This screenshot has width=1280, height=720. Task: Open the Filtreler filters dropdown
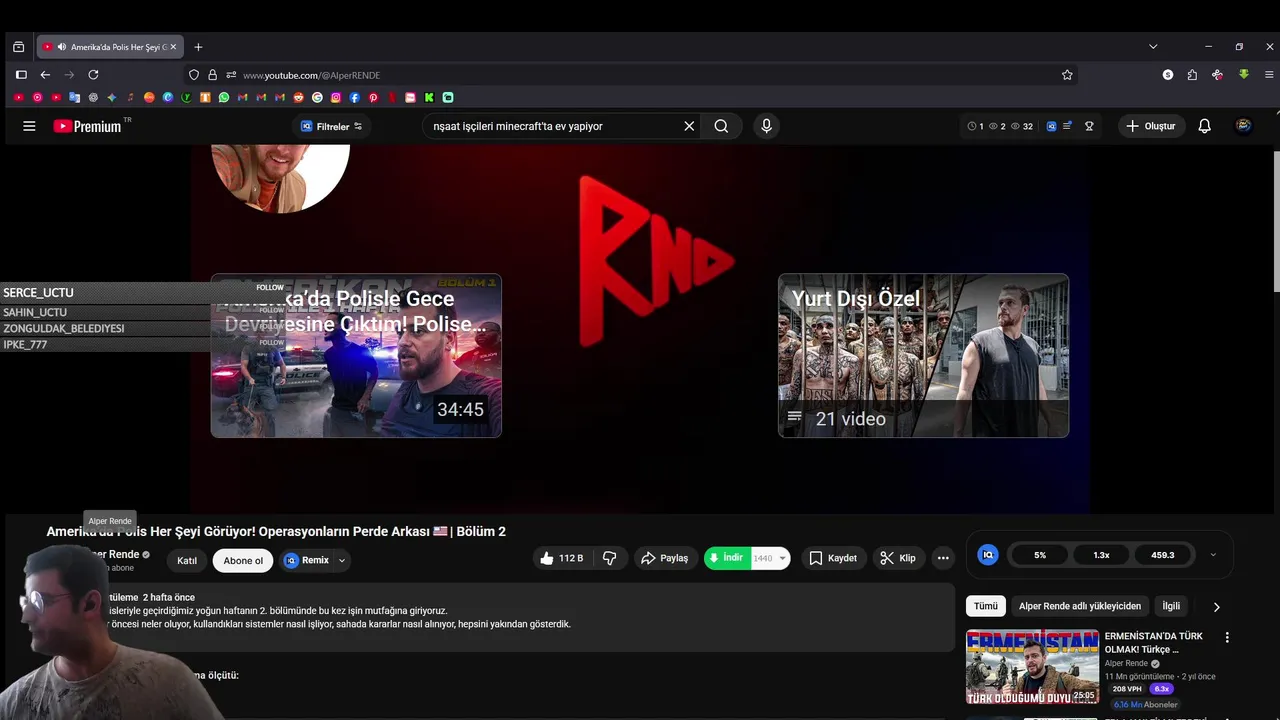click(332, 126)
